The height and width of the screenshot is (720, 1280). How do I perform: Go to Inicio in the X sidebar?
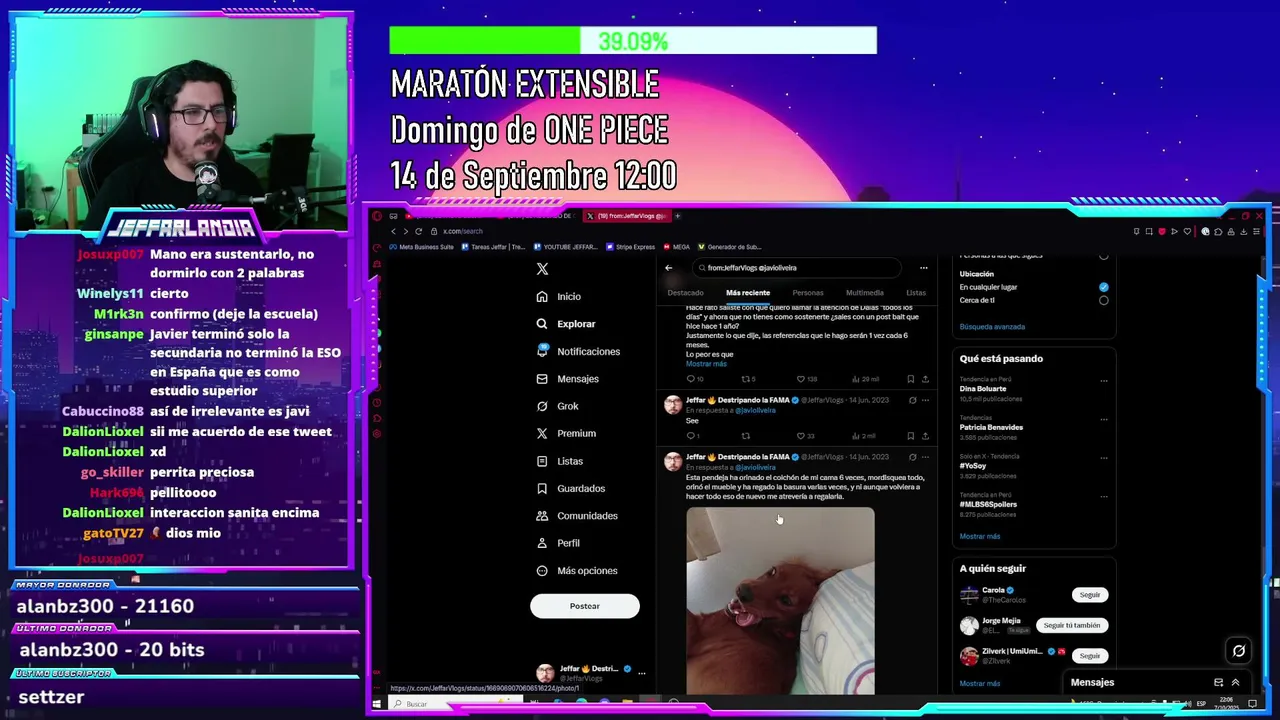coord(558,297)
